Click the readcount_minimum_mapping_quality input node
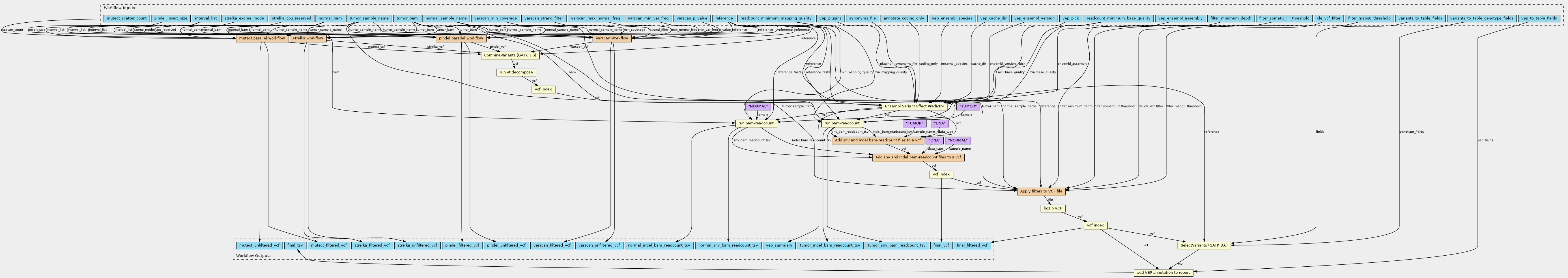Viewport: 1568px width, 278px height. (x=776, y=18)
